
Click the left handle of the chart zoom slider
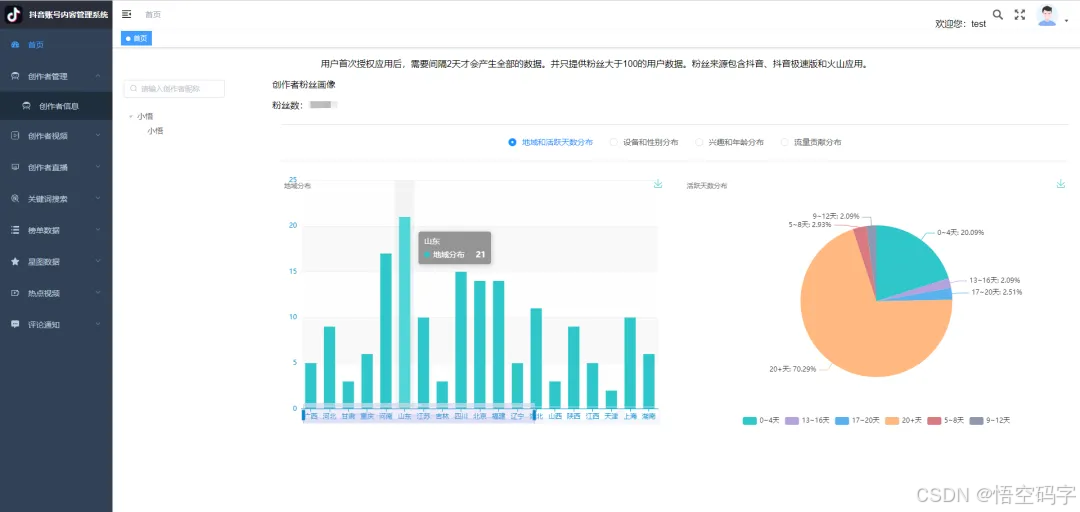click(303, 415)
